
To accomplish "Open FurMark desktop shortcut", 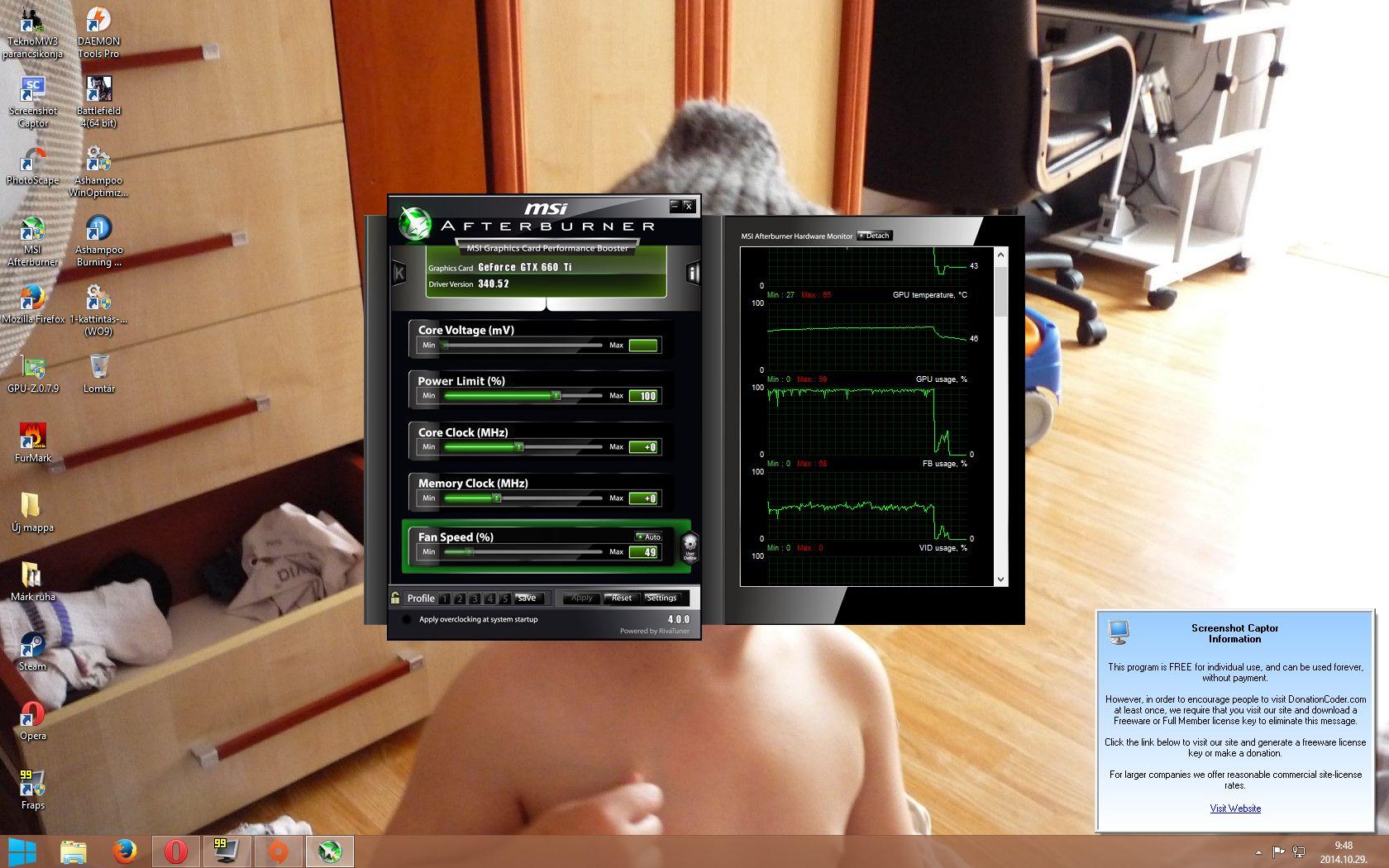I will pyautogui.click(x=32, y=443).
